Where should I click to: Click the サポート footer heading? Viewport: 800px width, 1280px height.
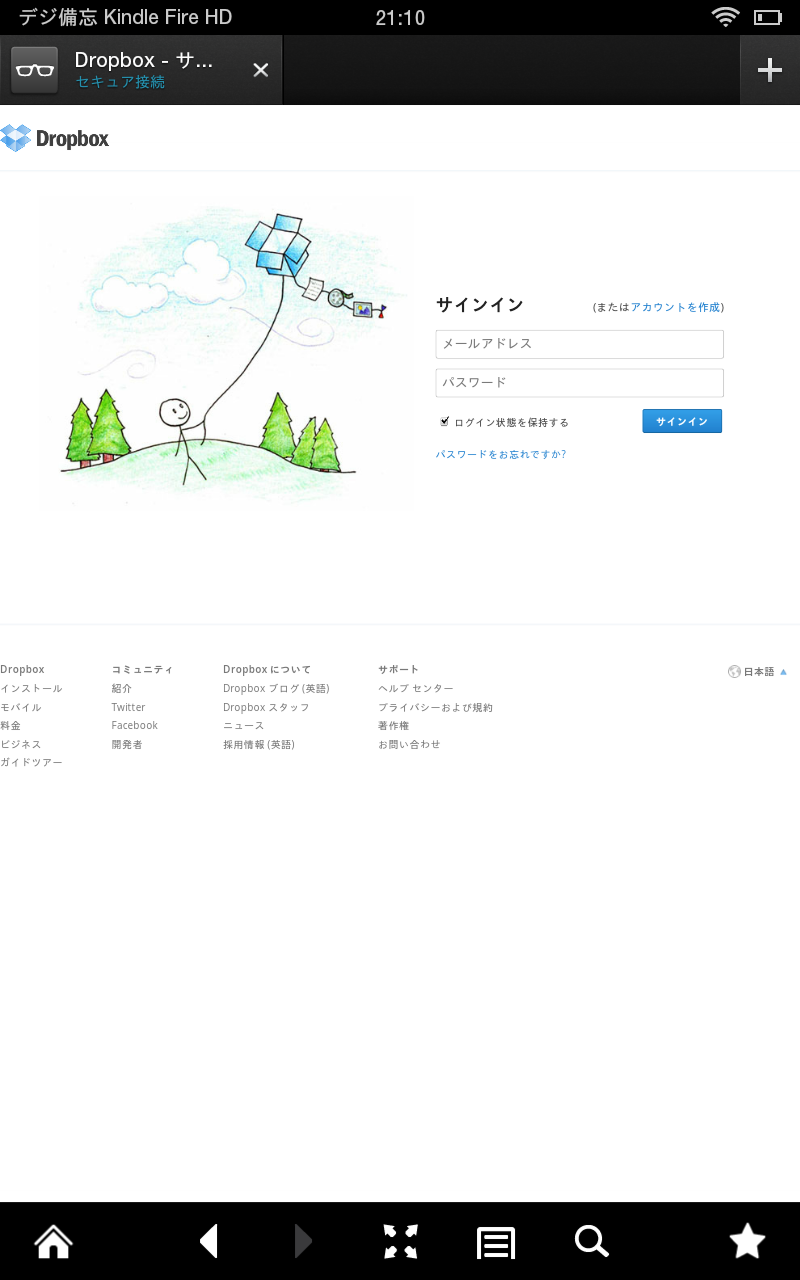click(399, 669)
